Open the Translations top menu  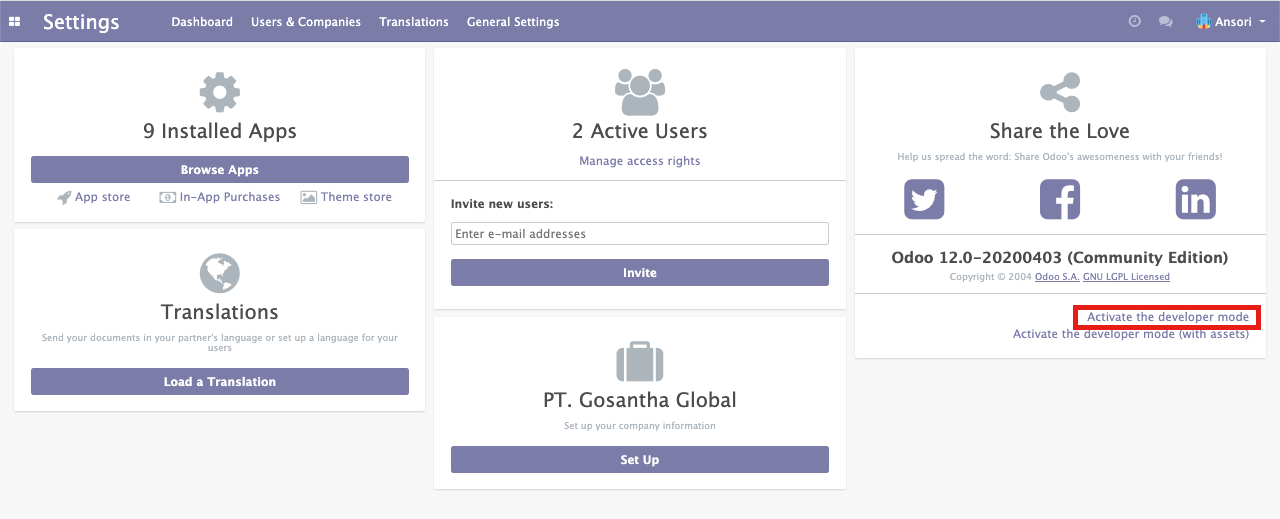click(414, 21)
